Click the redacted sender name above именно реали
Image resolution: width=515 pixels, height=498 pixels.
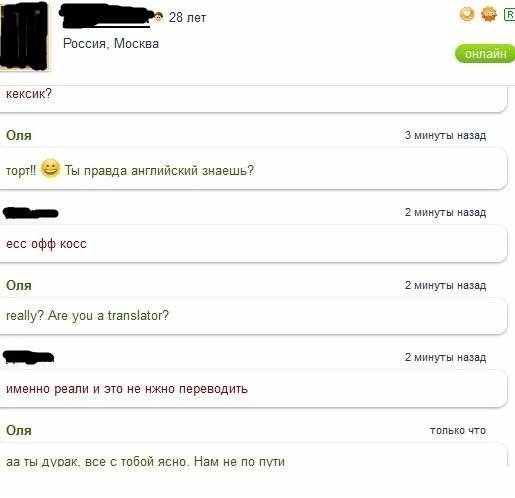[29, 357]
